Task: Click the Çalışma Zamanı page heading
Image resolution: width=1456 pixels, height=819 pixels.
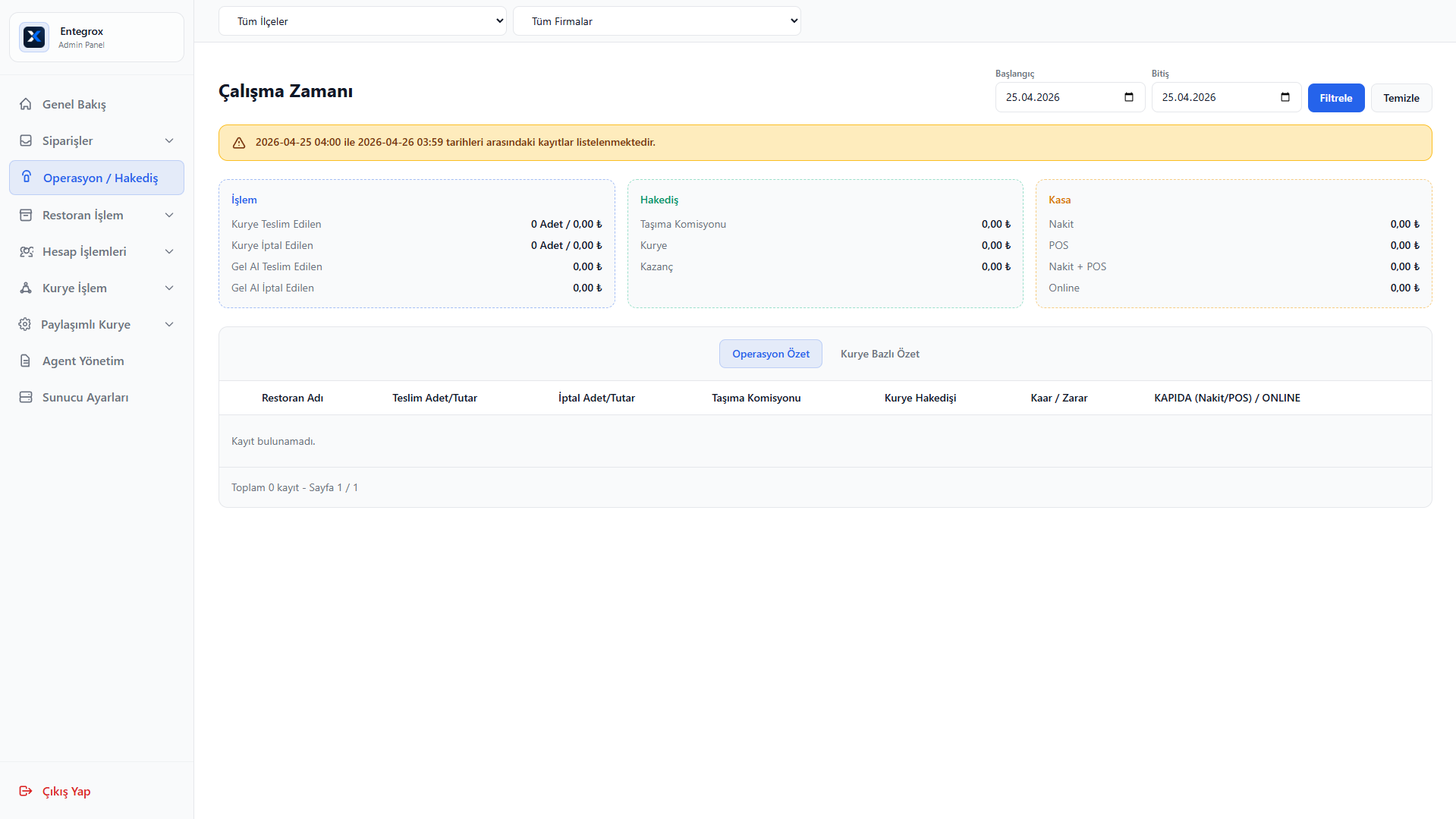Action: click(x=285, y=91)
